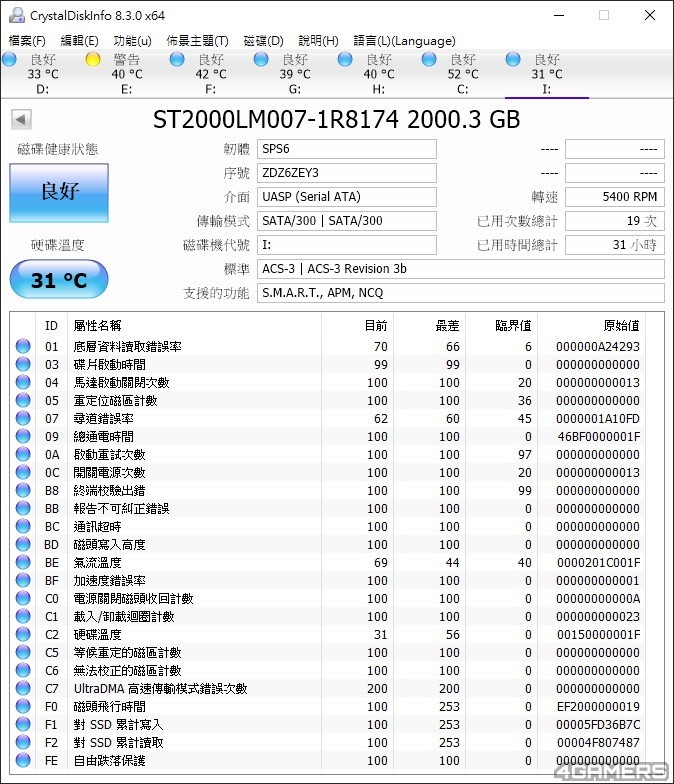Select row 磁頭寫入高度

pos(330,544)
